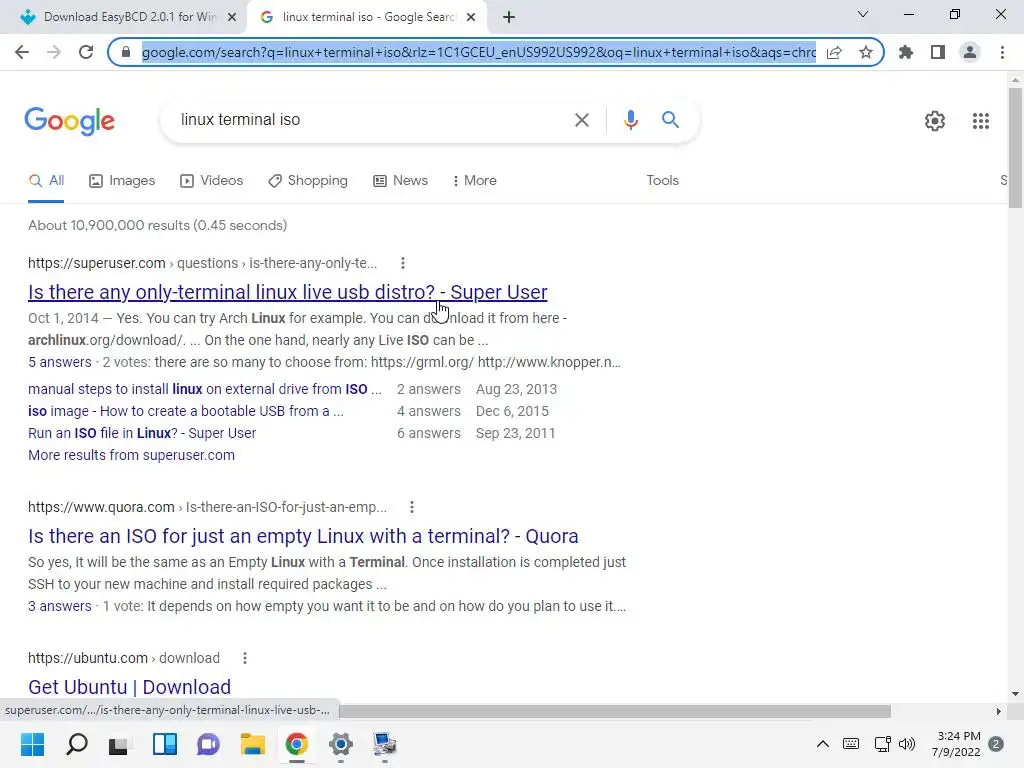Screen dimensions: 1024x768
Task: Open Widgets from taskbar
Action: 165,744
